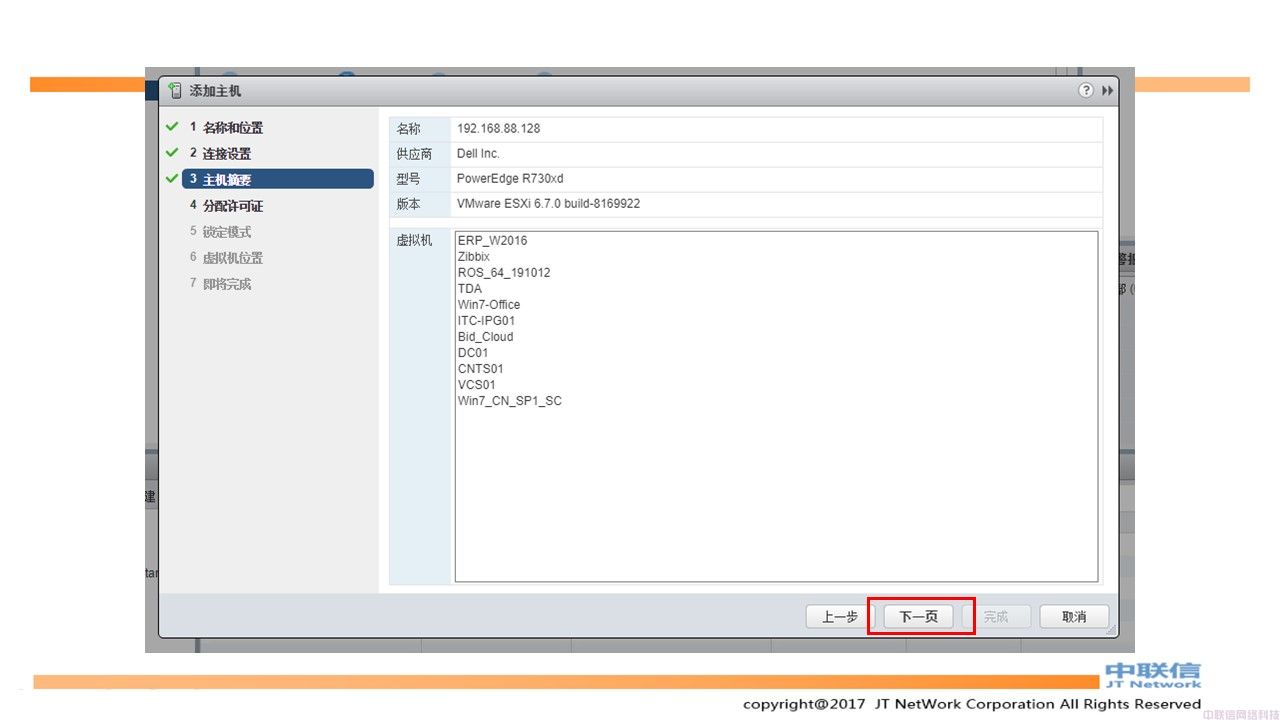Click the 供应商 field label
The width and height of the screenshot is (1280, 720).
[x=414, y=154]
